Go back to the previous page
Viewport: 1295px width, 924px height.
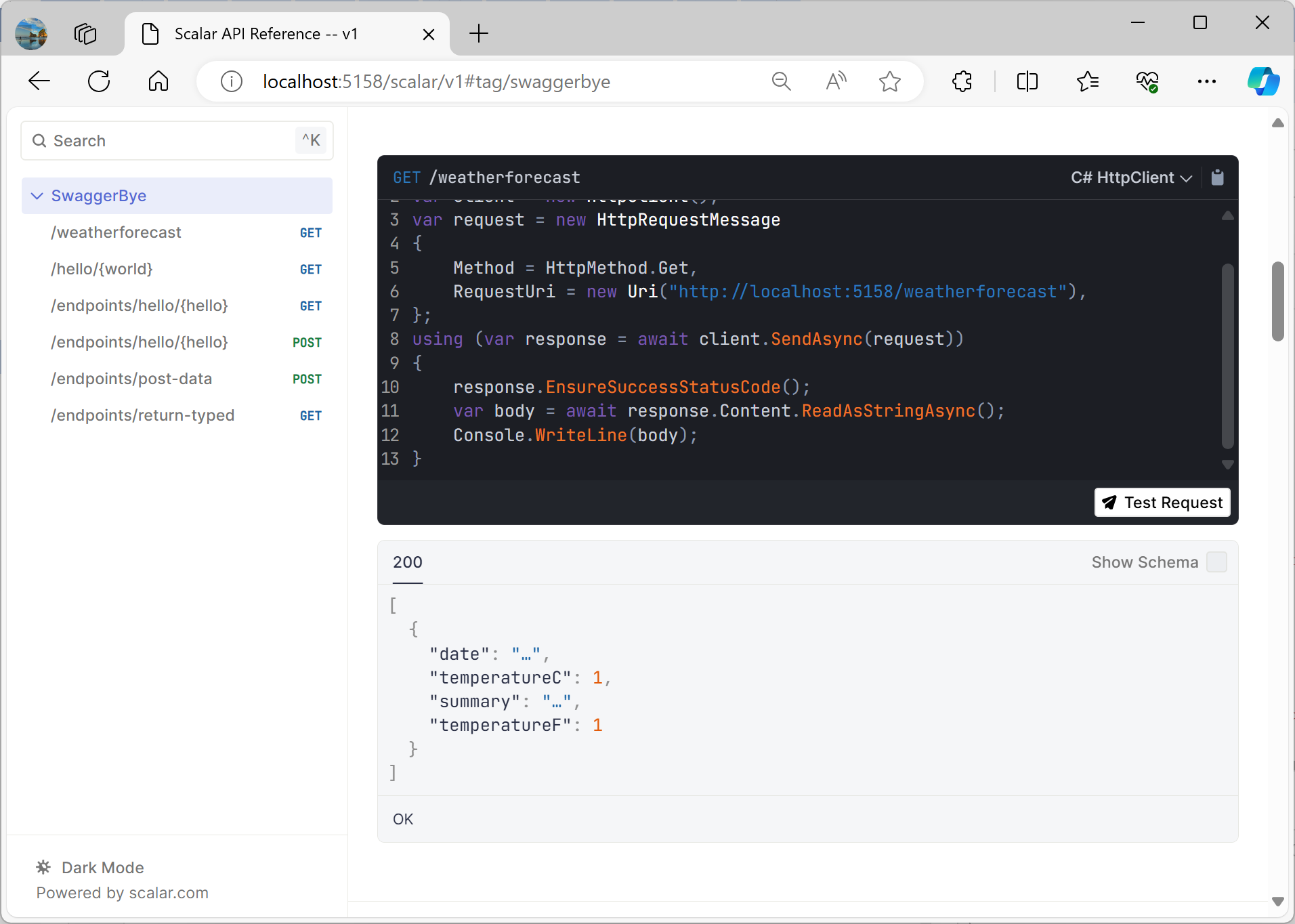[x=39, y=81]
